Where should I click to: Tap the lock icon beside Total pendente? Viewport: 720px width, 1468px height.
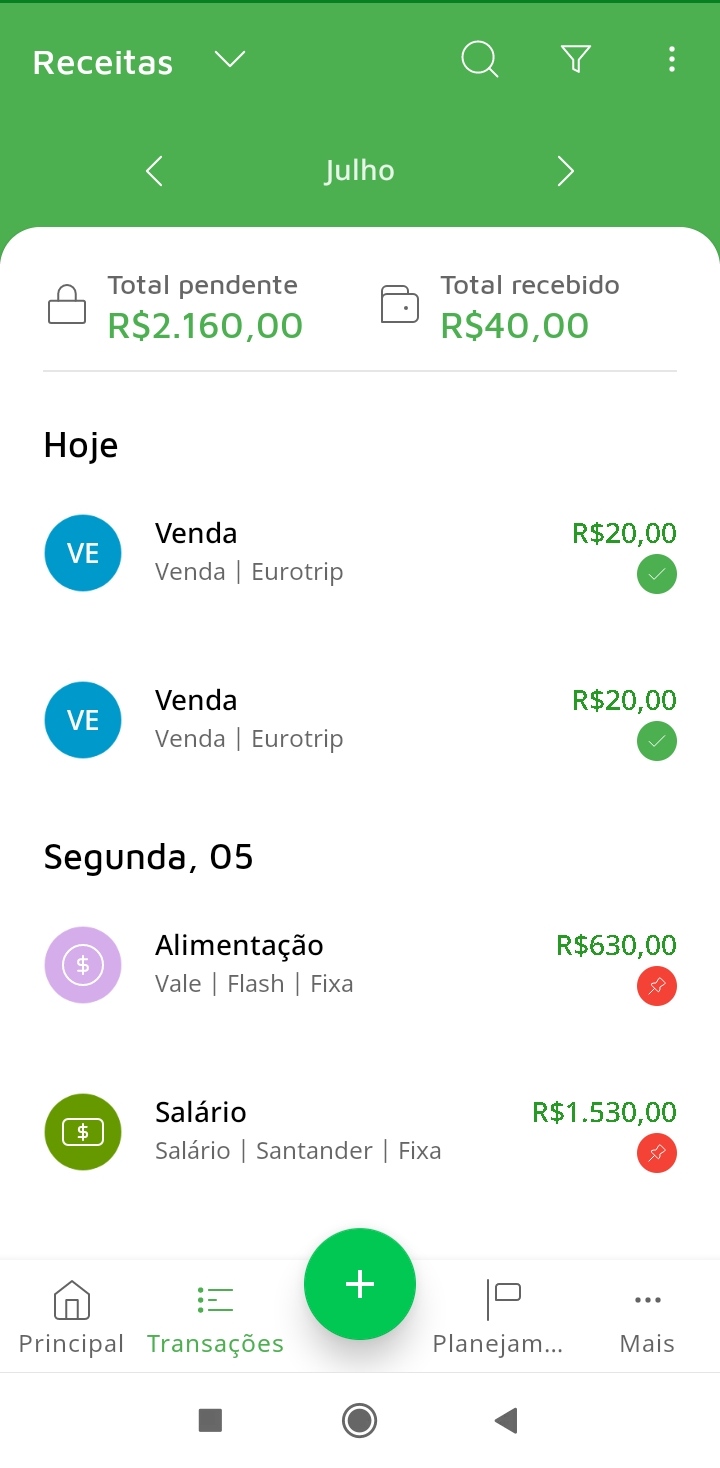coord(67,305)
